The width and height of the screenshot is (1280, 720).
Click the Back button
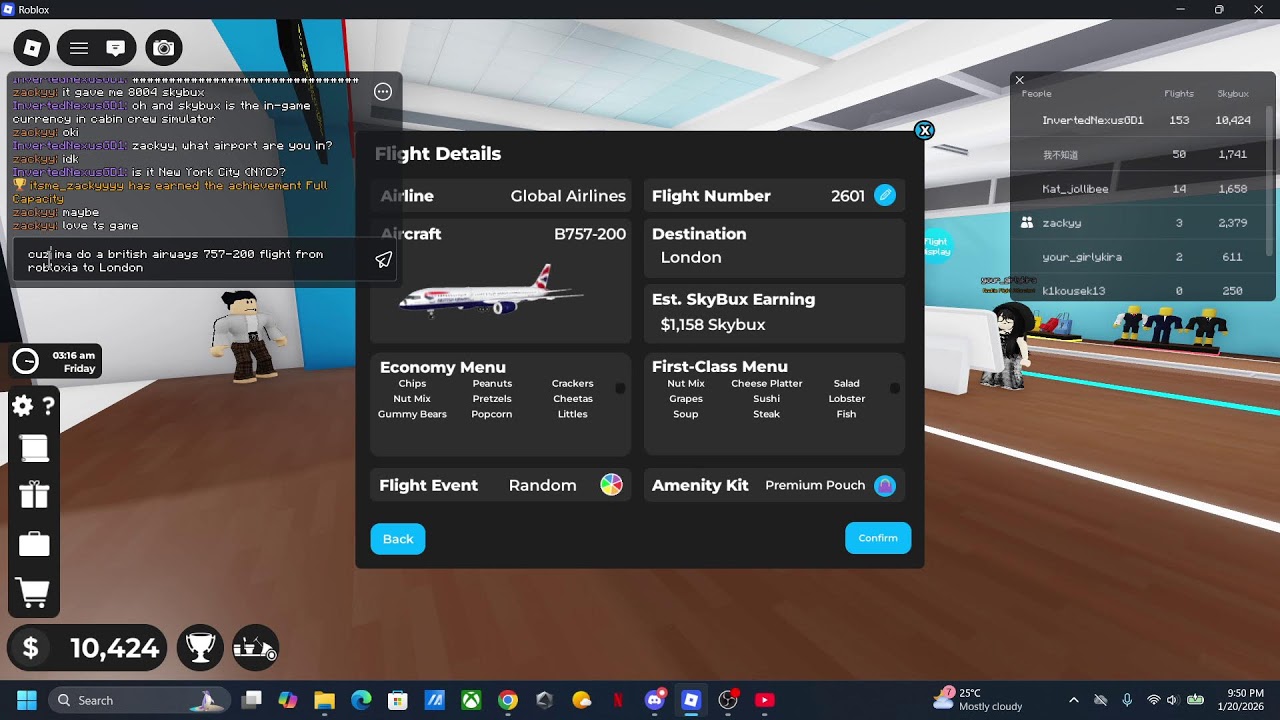[x=398, y=539]
